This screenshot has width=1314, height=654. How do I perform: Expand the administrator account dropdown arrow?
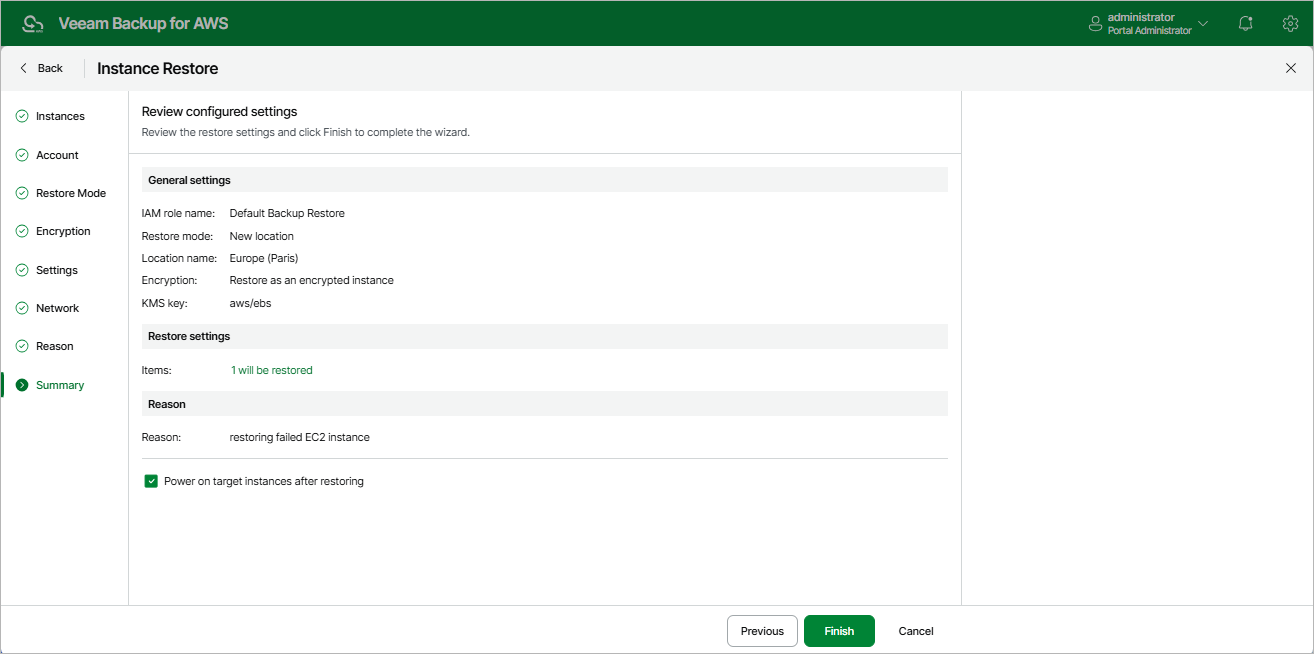pyautogui.click(x=1203, y=23)
